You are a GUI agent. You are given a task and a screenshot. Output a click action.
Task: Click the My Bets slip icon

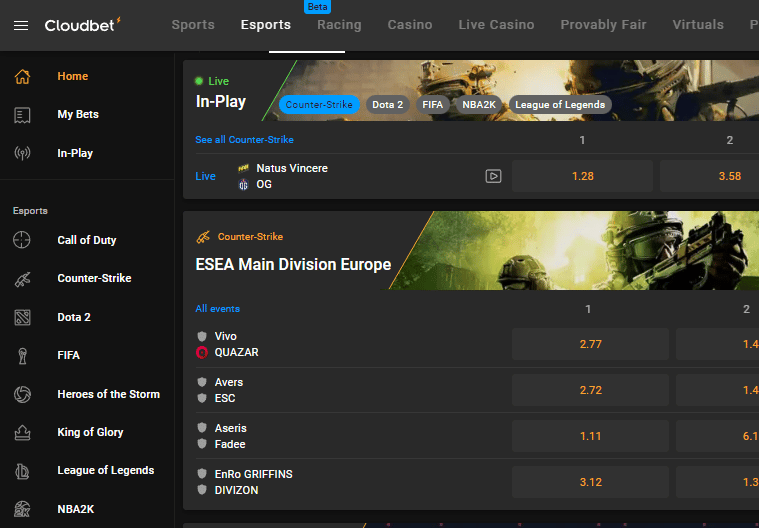point(23,115)
